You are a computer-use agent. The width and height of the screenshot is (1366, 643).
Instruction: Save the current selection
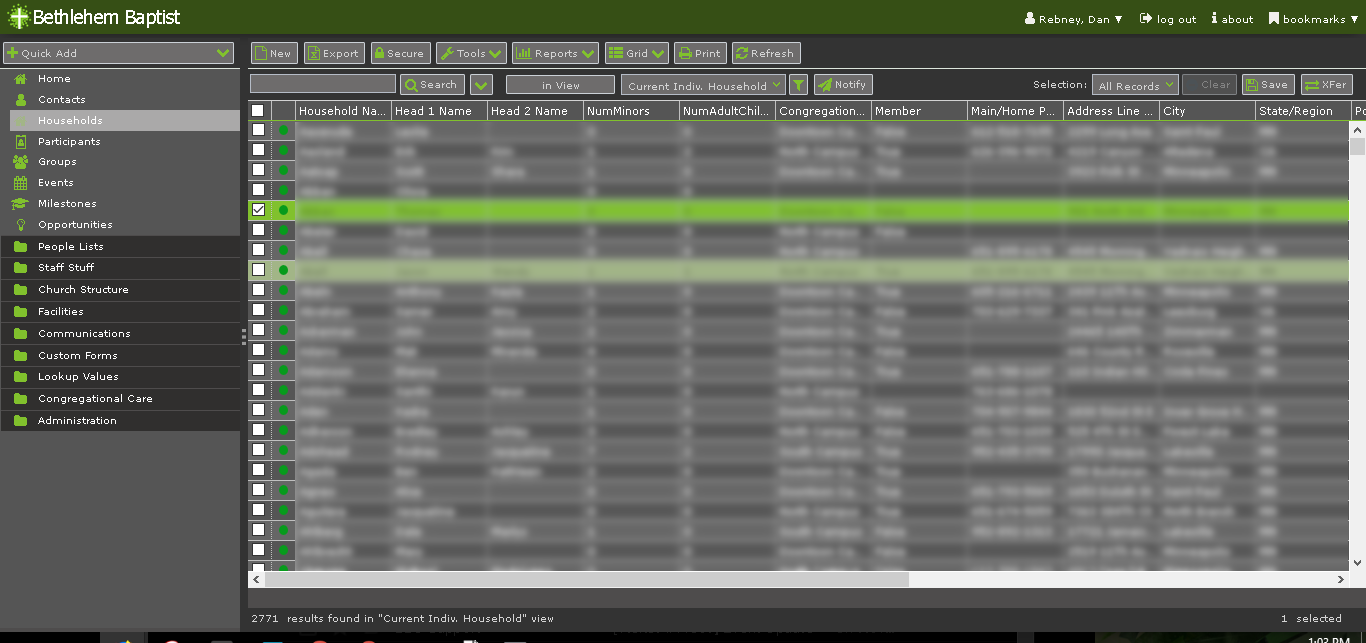(1267, 85)
